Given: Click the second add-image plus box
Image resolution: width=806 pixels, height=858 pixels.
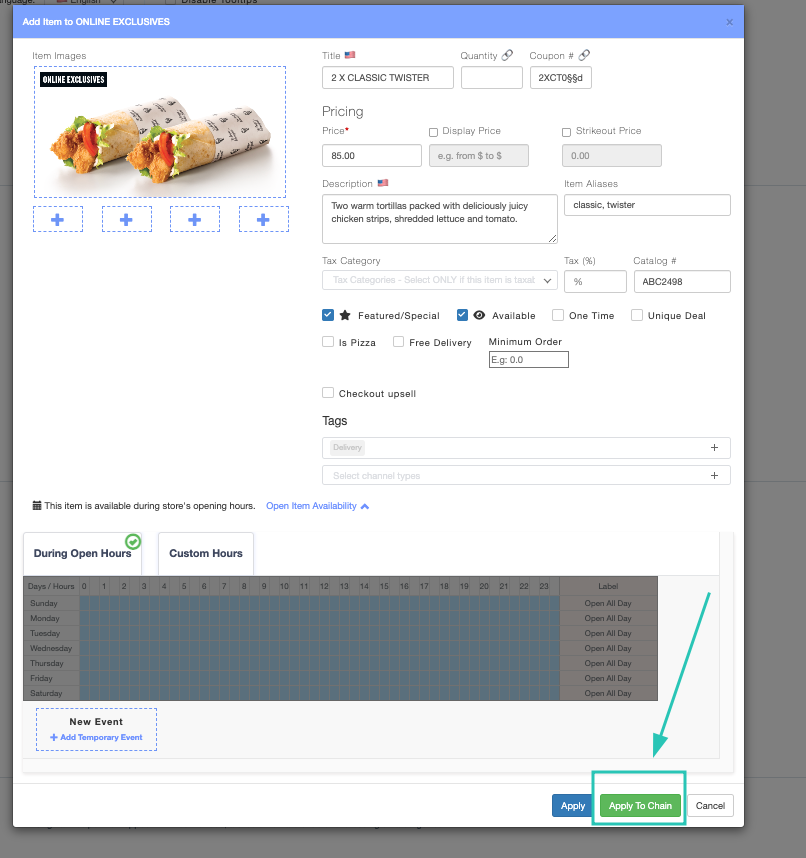Looking at the screenshot, I should pyautogui.click(x=126, y=219).
